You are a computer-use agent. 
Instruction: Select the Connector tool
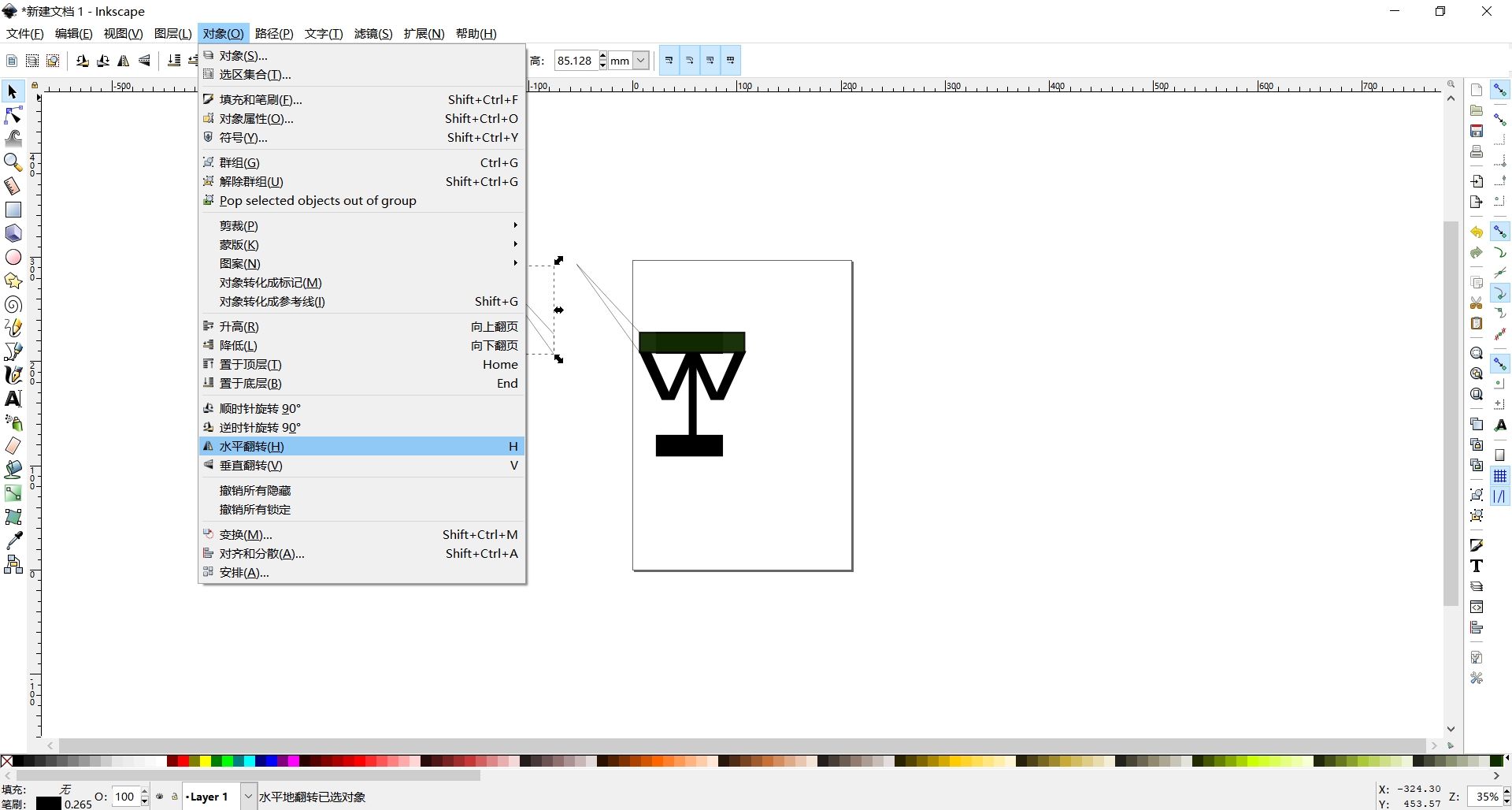(13, 564)
